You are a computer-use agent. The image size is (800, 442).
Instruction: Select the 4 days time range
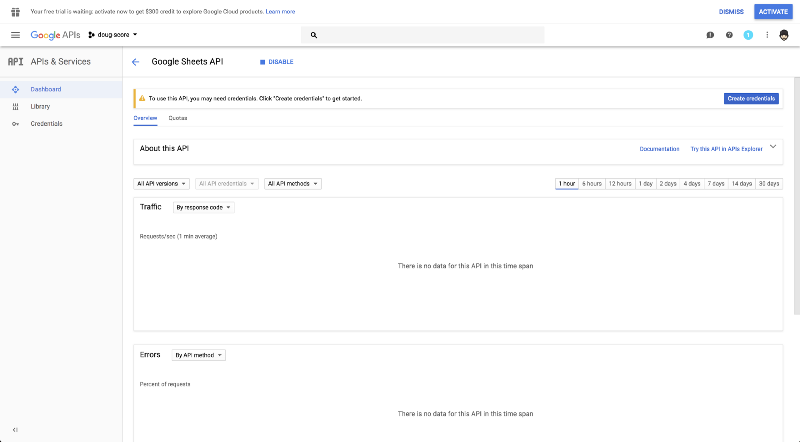(x=692, y=184)
